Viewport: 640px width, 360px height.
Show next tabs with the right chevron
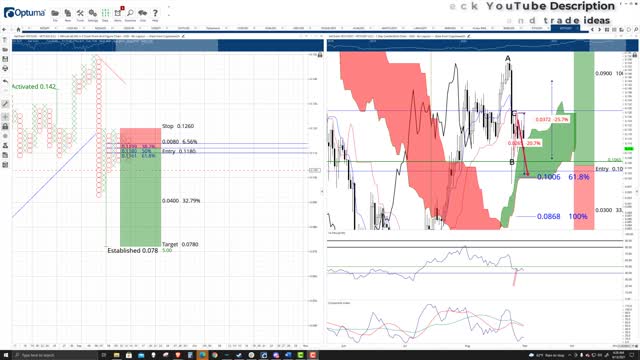point(599,29)
